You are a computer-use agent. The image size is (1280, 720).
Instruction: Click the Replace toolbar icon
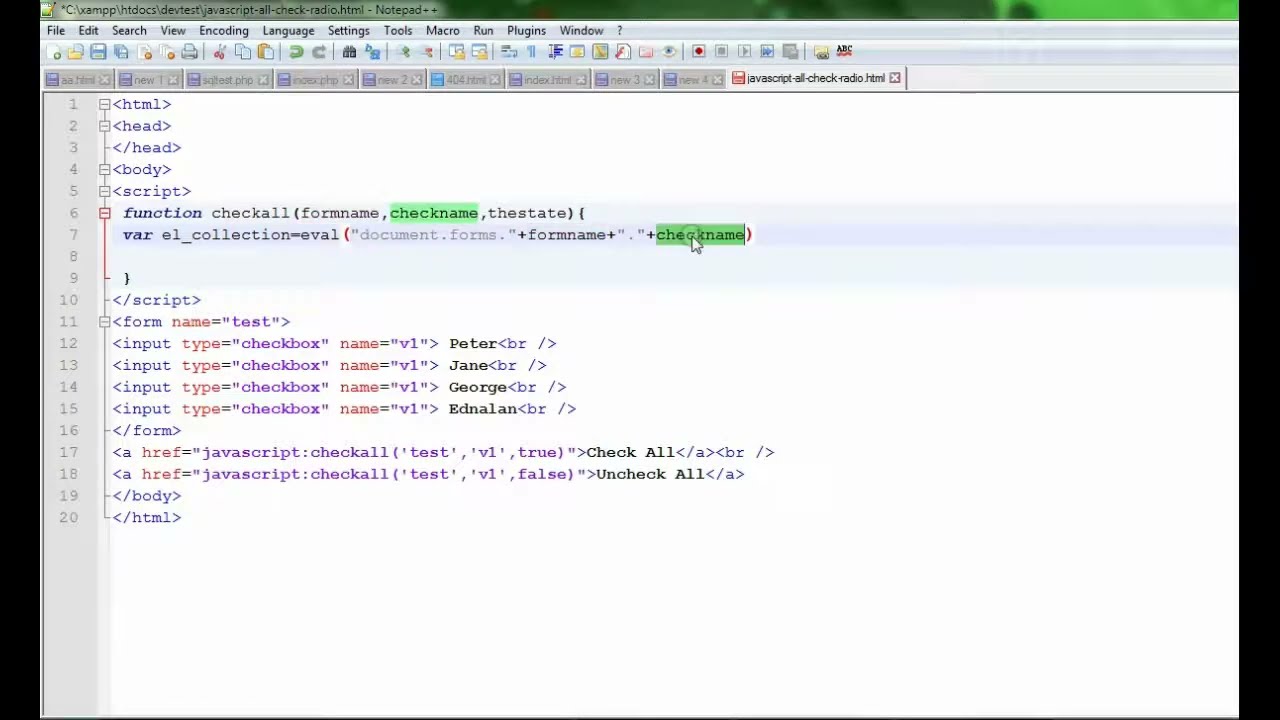(x=373, y=52)
